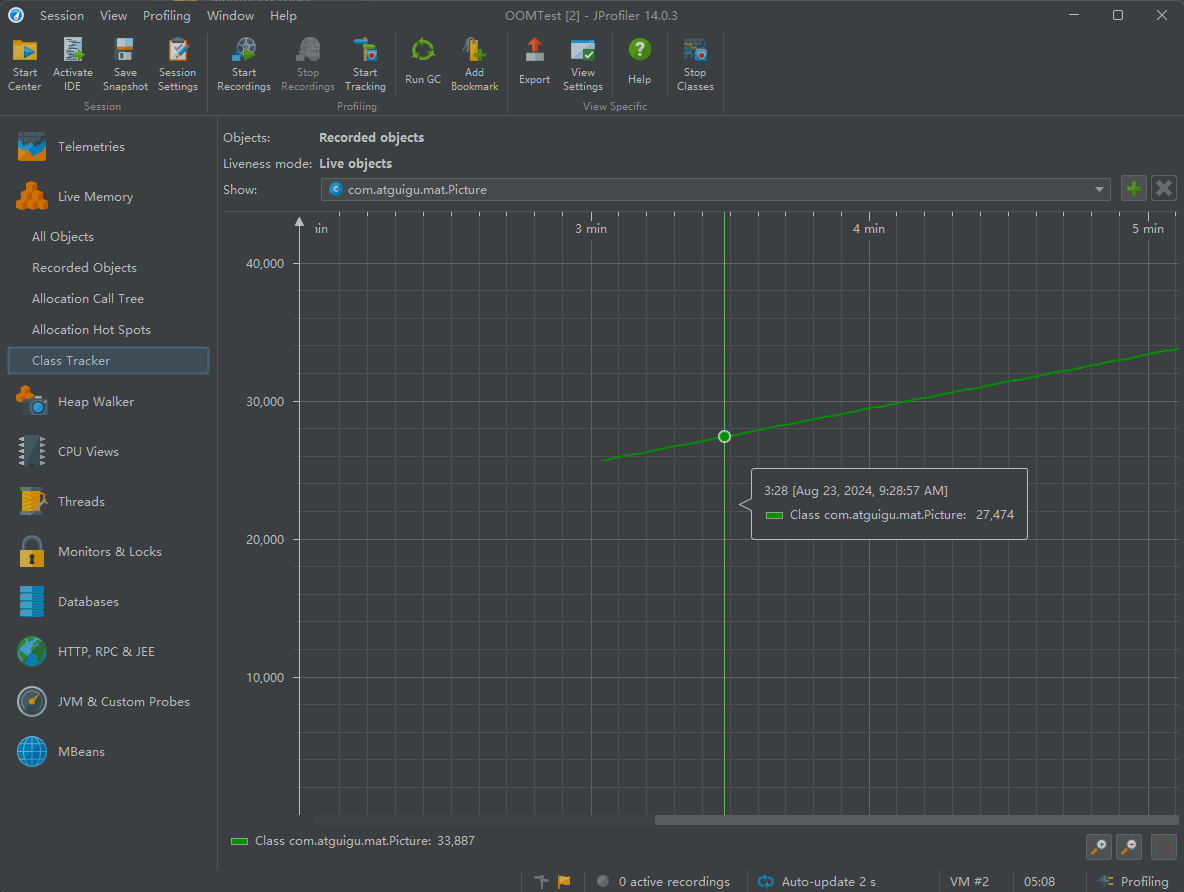Image resolution: width=1184 pixels, height=892 pixels.
Task: Click the horizontal graph scrollbar
Action: [916, 820]
